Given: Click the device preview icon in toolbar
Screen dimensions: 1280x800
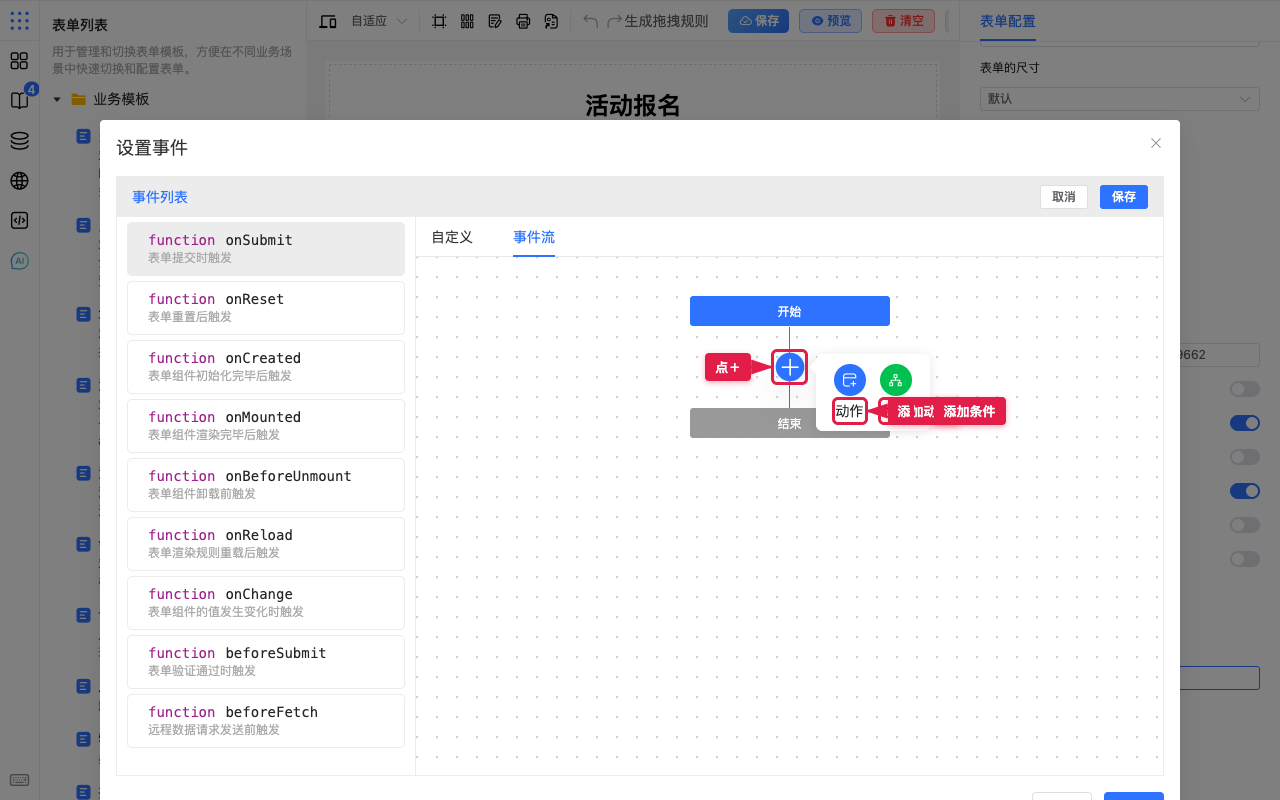Looking at the screenshot, I should [328, 21].
